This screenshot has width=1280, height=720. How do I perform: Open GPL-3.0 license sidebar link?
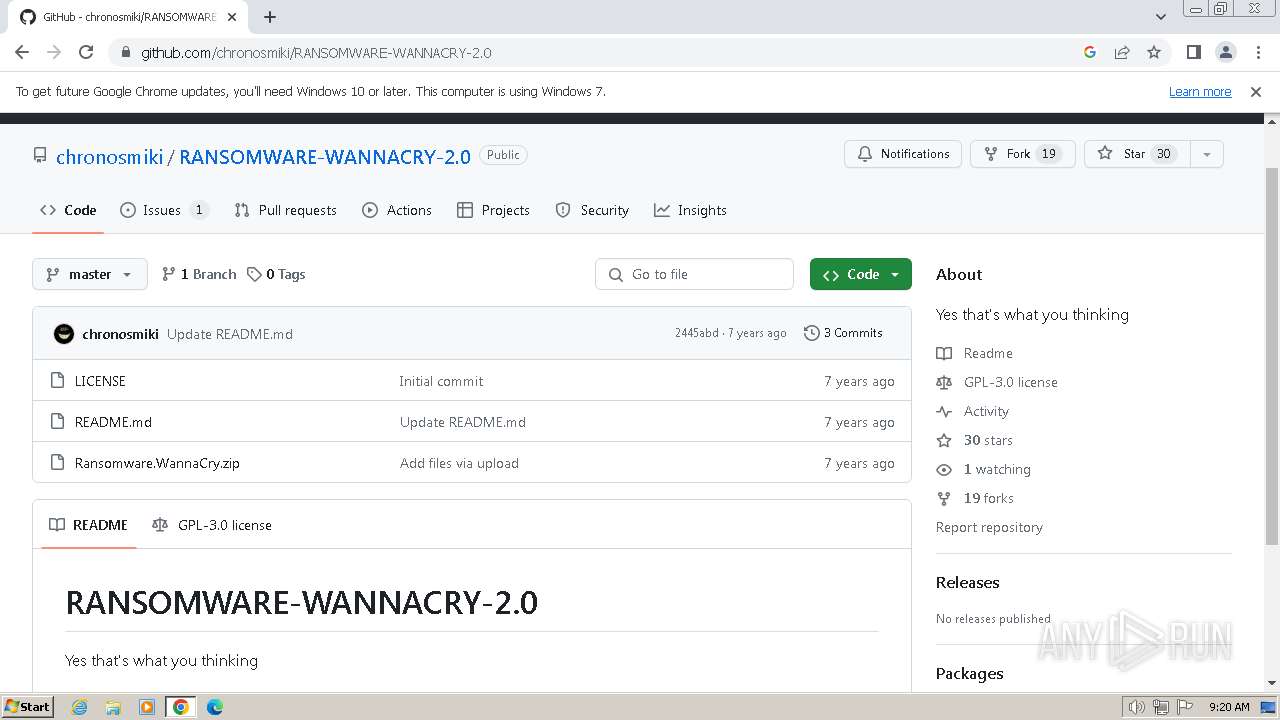pos(997,382)
